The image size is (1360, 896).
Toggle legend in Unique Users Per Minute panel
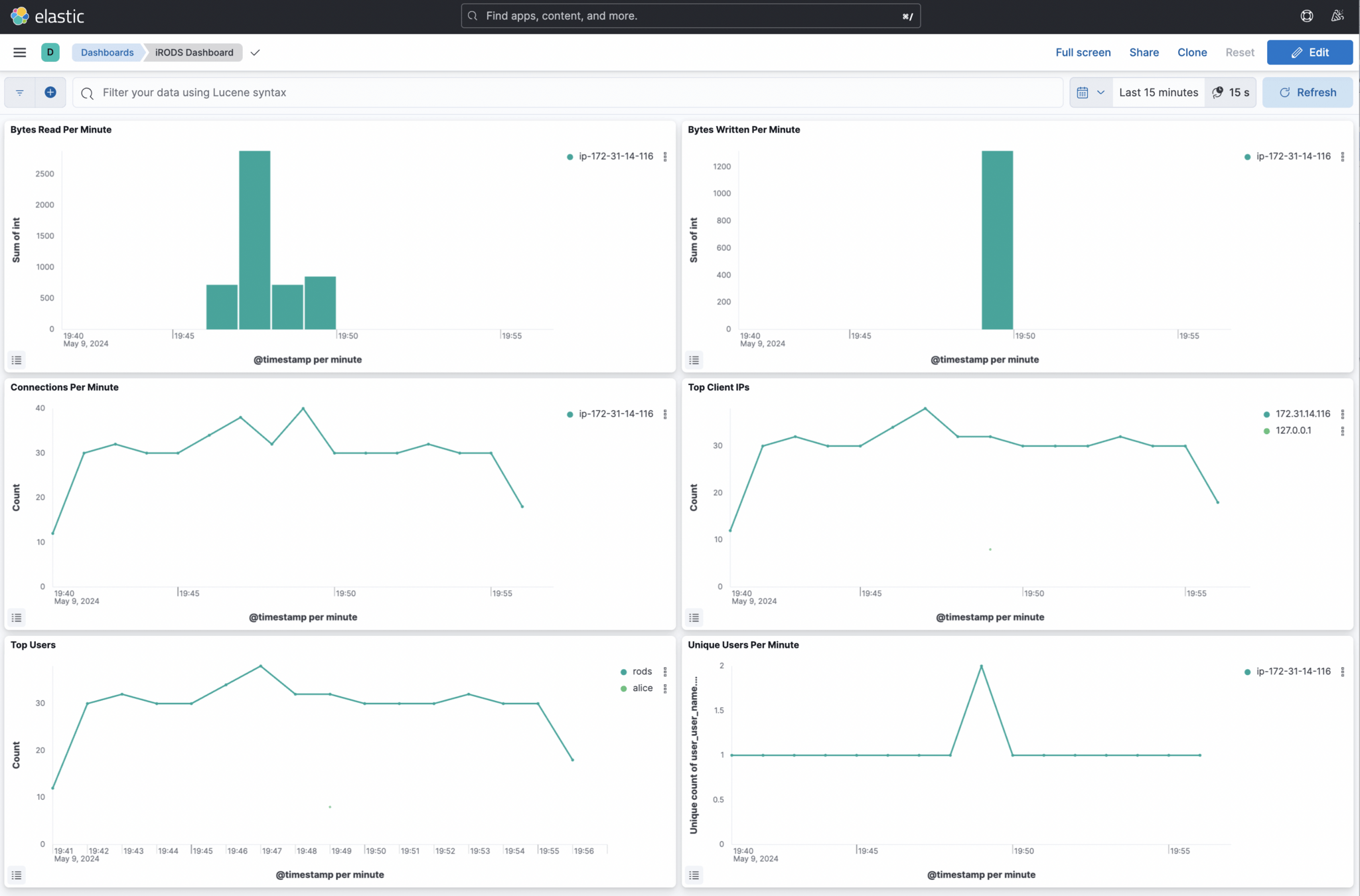pyautogui.click(x=694, y=875)
